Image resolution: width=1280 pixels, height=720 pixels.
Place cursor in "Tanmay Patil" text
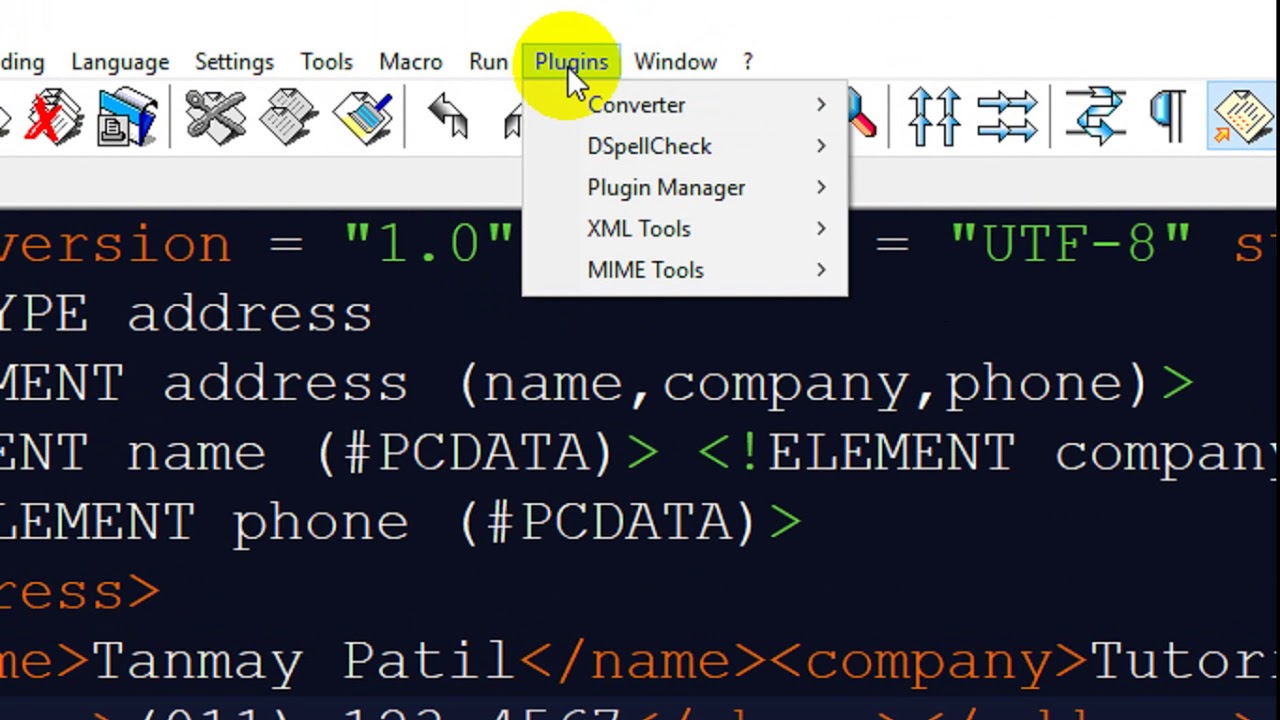click(x=303, y=661)
